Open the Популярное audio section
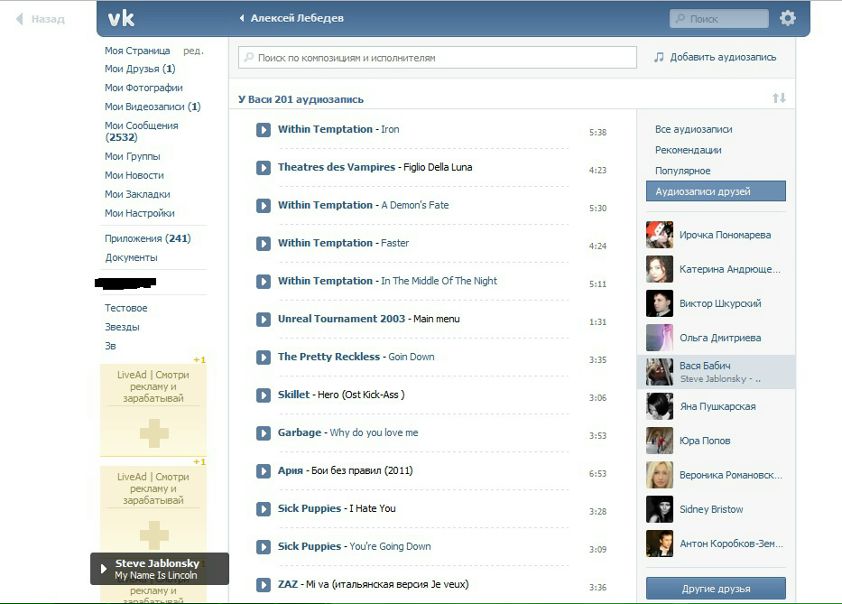This screenshot has width=842, height=604. click(x=682, y=171)
